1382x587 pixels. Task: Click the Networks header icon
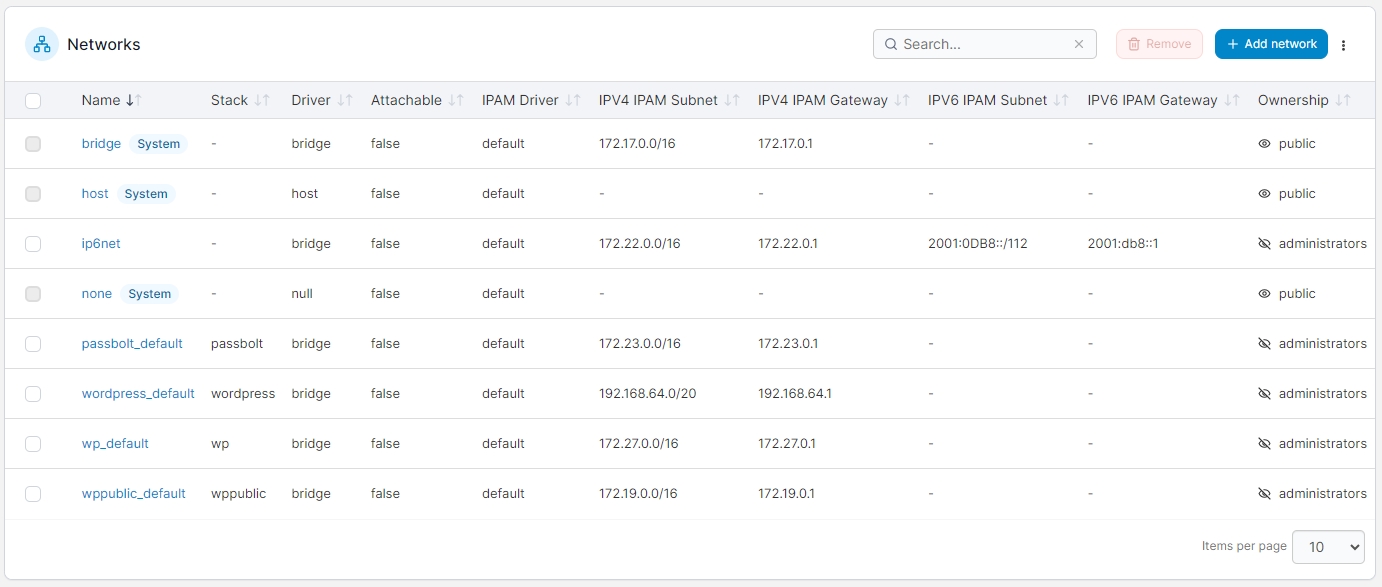click(x=42, y=44)
